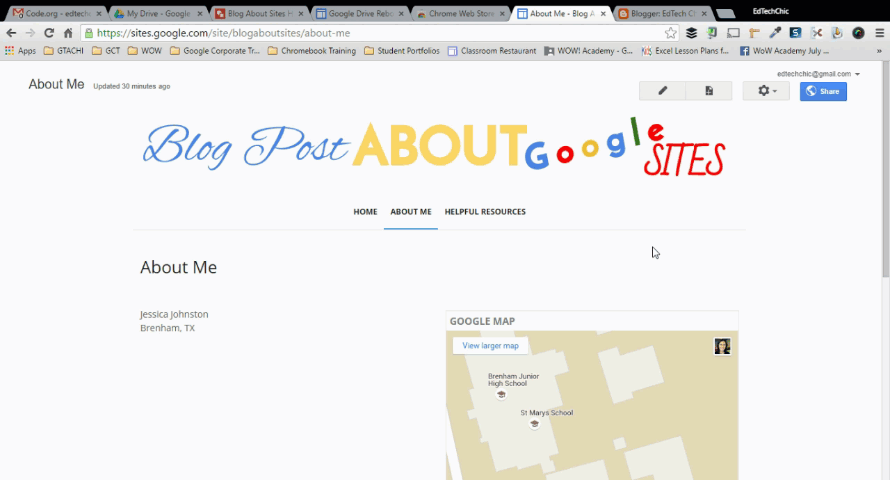The width and height of the screenshot is (890, 480).
Task: Open the GCT bookmark folder
Action: click(x=106, y=51)
